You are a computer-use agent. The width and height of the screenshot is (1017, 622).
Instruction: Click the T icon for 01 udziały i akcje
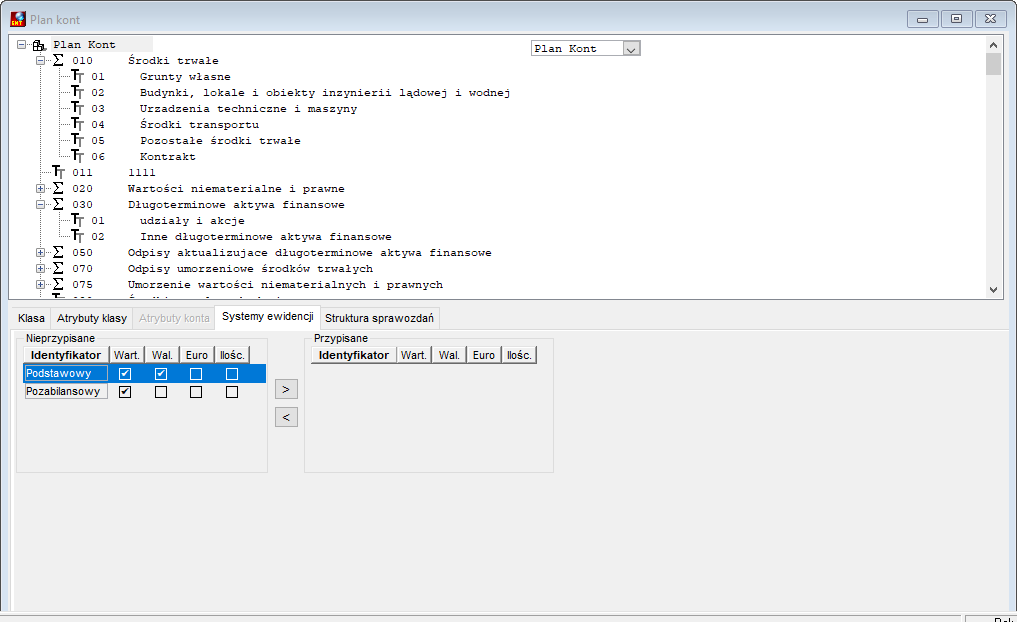pyautogui.click(x=78, y=221)
